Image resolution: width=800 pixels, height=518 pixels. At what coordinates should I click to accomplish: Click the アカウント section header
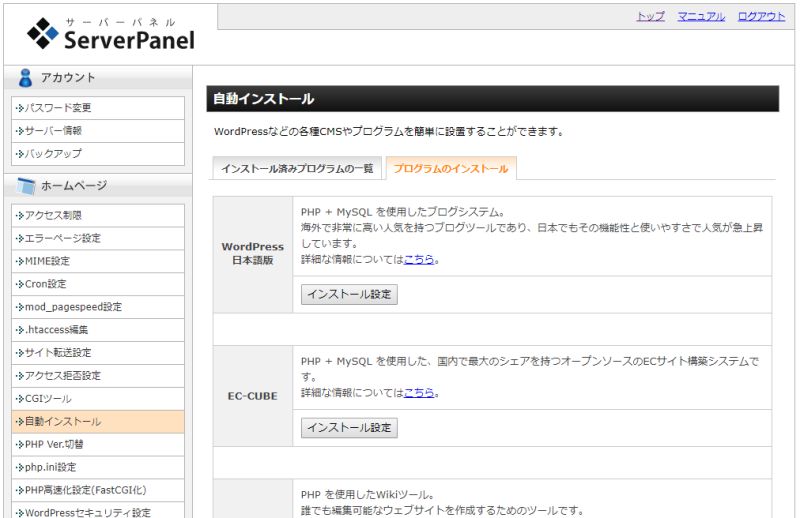tap(98, 78)
